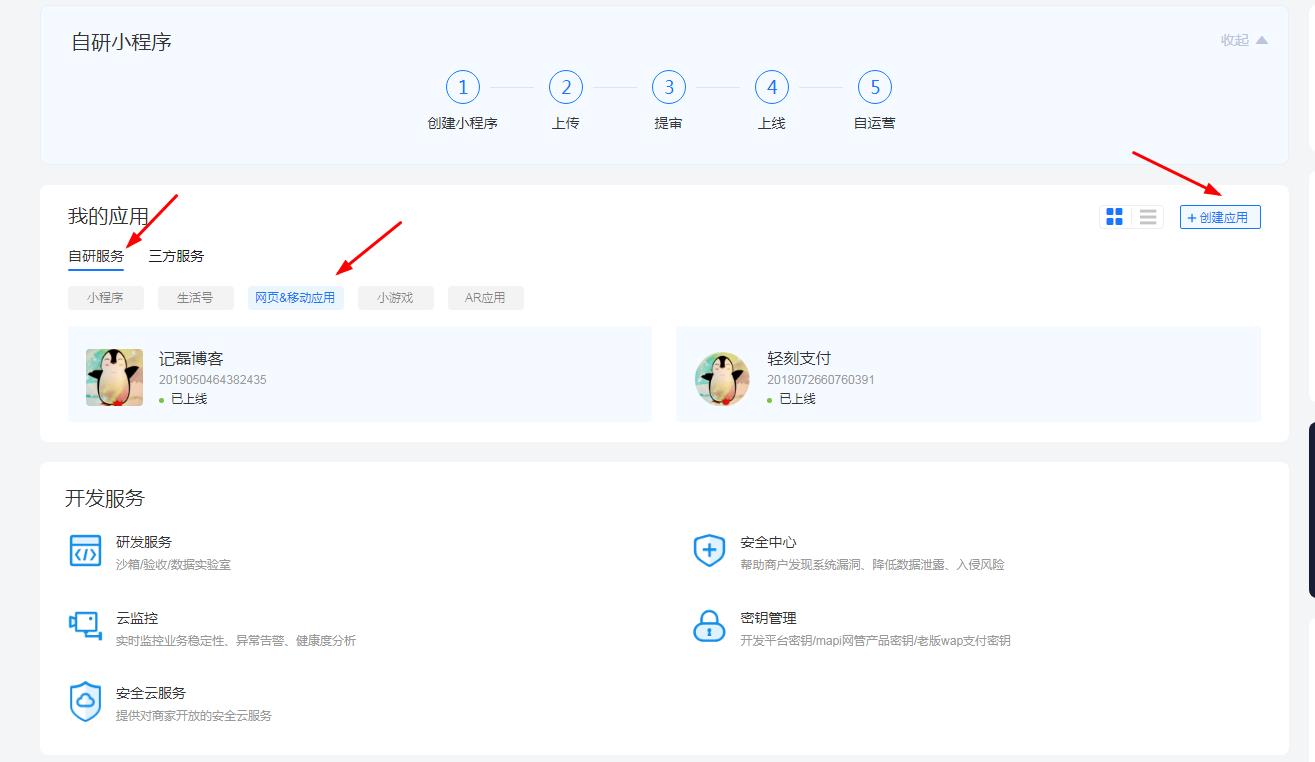Open the 安全云服务 cloud security icon

[85, 701]
